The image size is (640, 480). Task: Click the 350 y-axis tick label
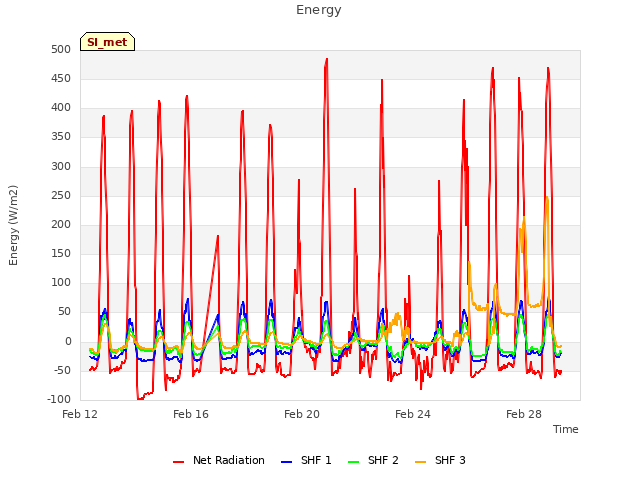coord(61,137)
